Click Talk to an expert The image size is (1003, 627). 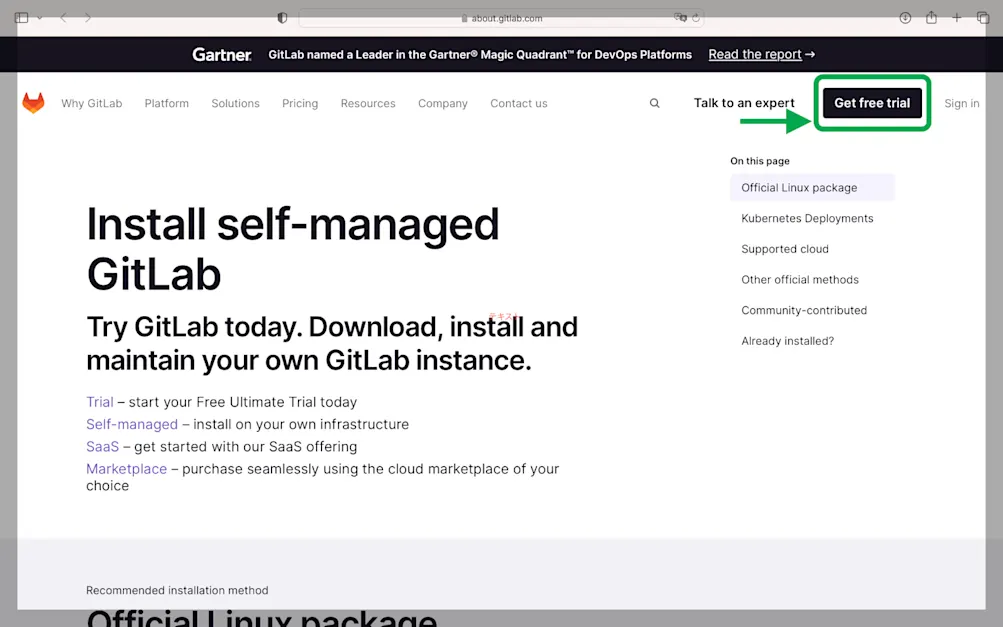pyautogui.click(x=744, y=103)
